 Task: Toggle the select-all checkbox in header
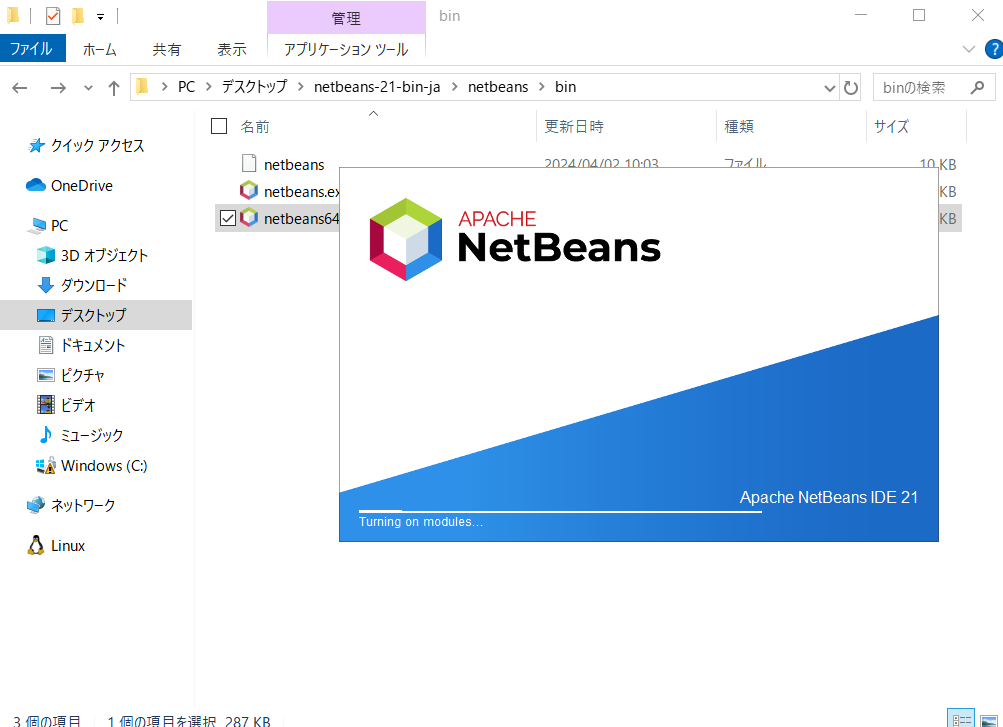tap(219, 126)
